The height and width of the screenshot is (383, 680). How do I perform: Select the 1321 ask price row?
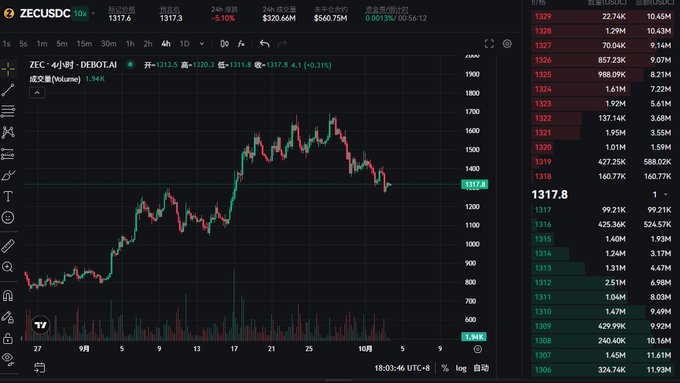603,133
